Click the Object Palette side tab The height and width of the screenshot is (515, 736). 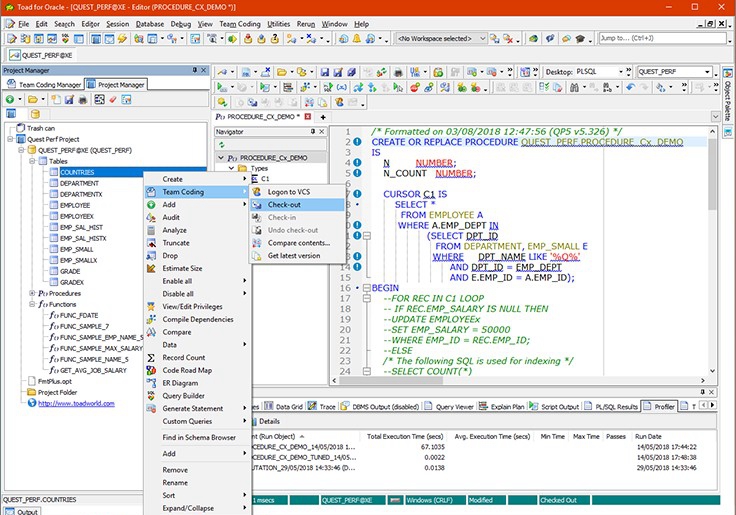point(728,96)
